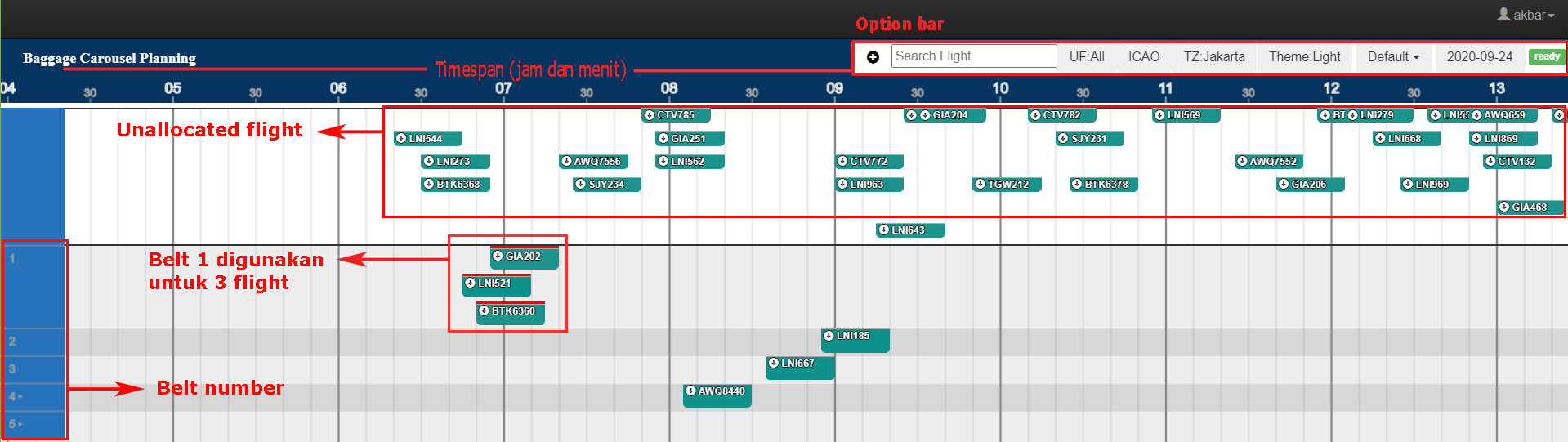
Task: Open the Default dropdown menu
Action: pyautogui.click(x=1394, y=56)
